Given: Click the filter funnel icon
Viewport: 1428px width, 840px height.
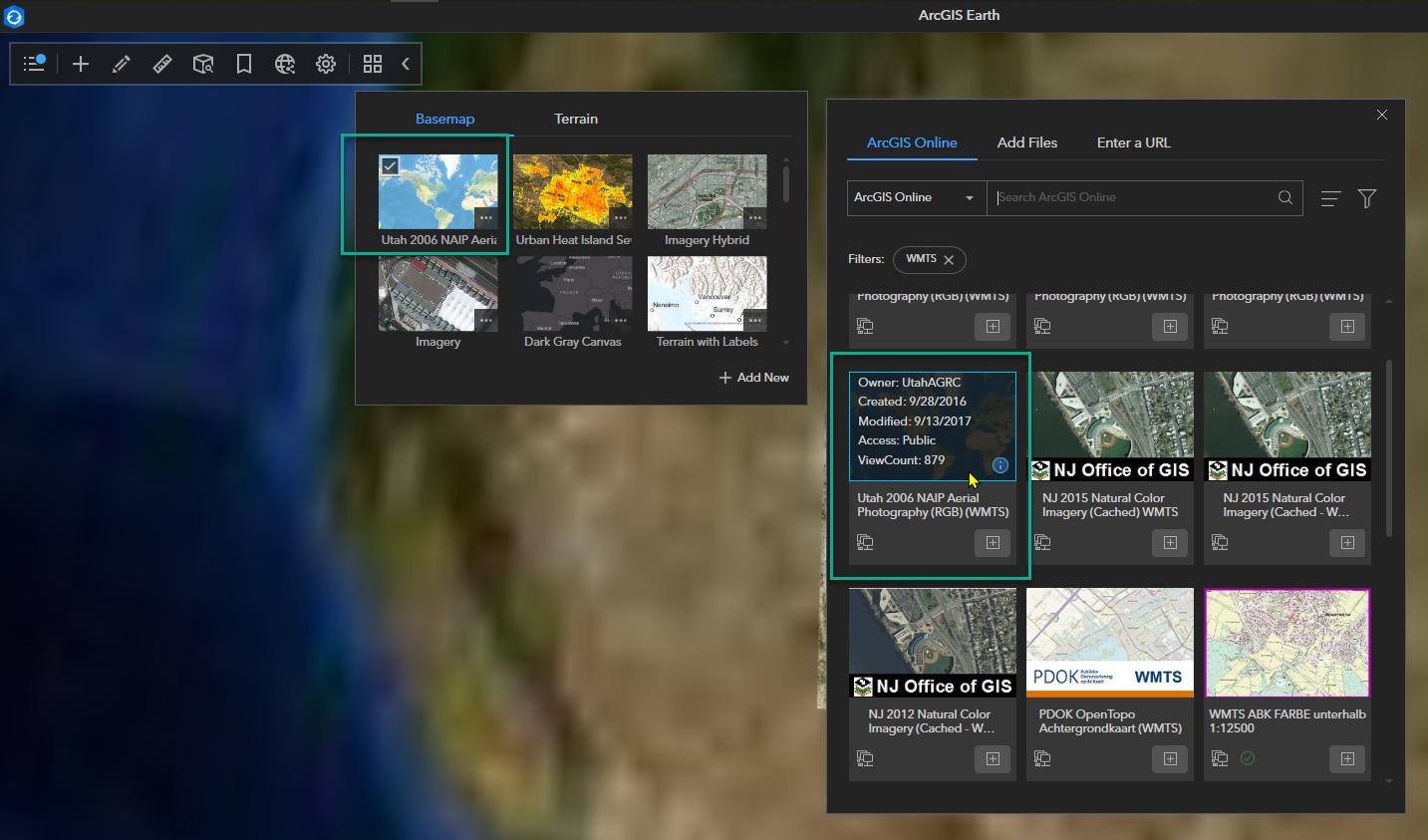Looking at the screenshot, I should coord(1367,198).
